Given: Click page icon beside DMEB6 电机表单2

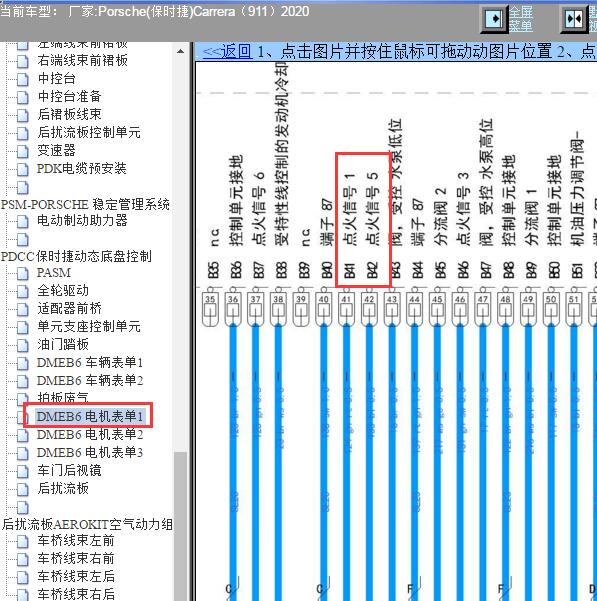Looking at the screenshot, I should pyautogui.click(x=23, y=435).
